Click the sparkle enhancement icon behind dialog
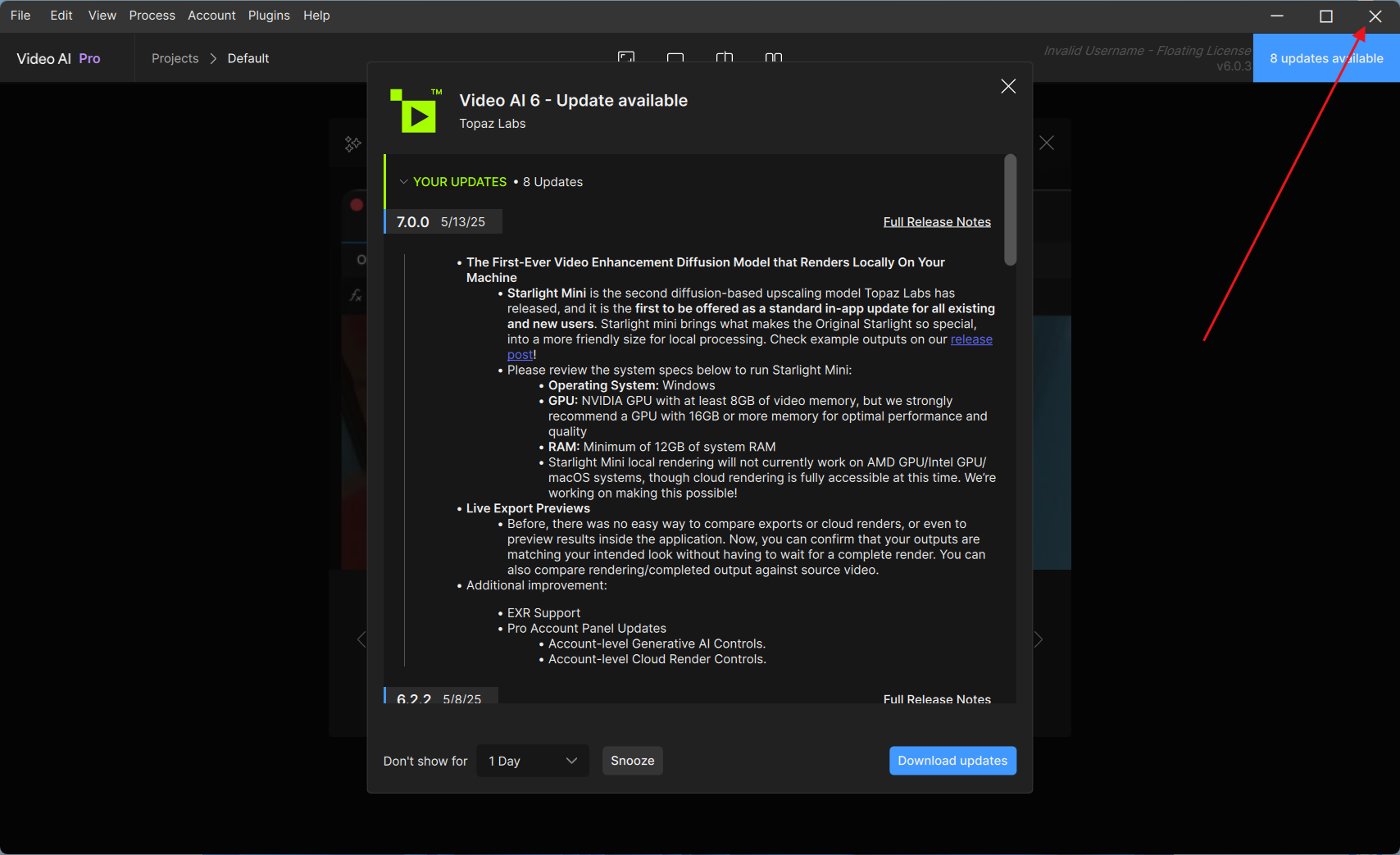1400x855 pixels. tap(353, 144)
